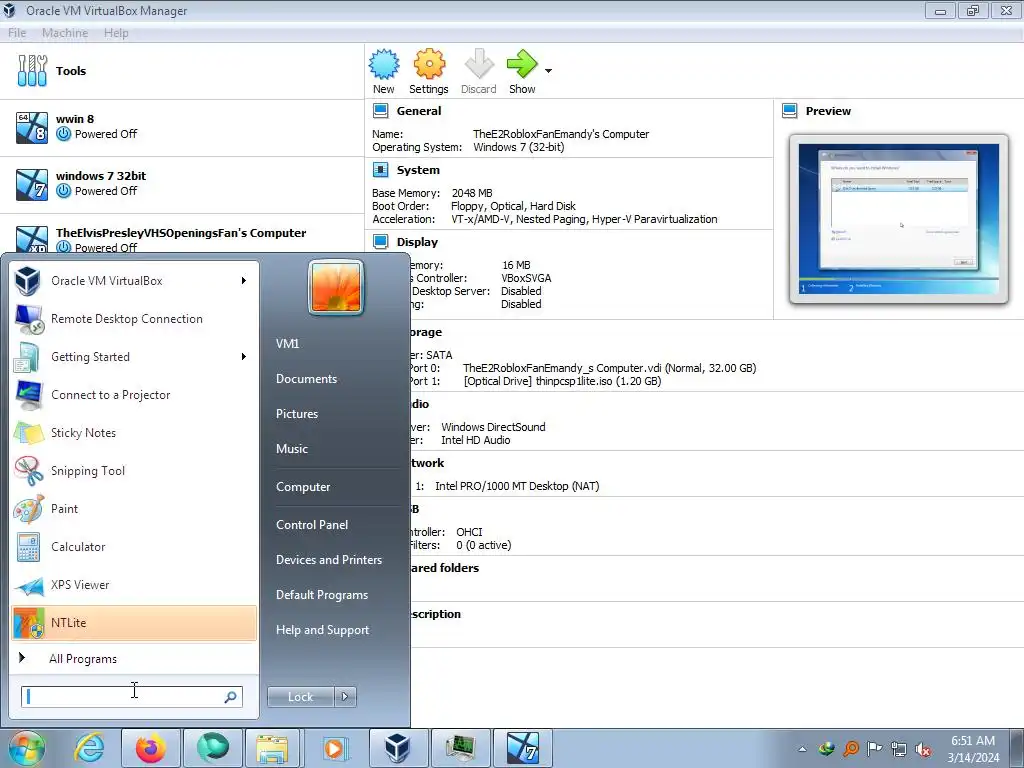Switch to VirtualBox Manager taskbar button
The width and height of the screenshot is (1024, 768).
click(x=397, y=748)
